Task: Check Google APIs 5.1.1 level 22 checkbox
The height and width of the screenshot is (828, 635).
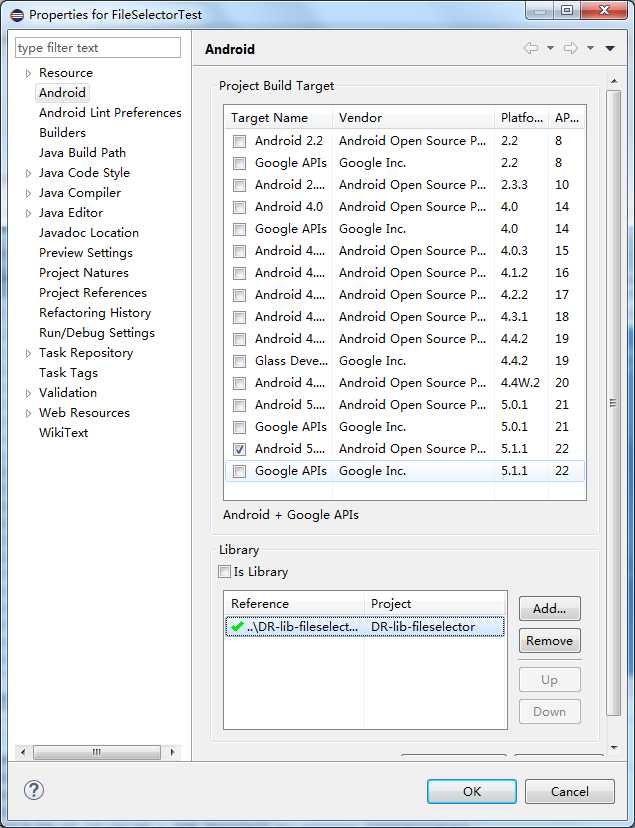Action: (239, 471)
